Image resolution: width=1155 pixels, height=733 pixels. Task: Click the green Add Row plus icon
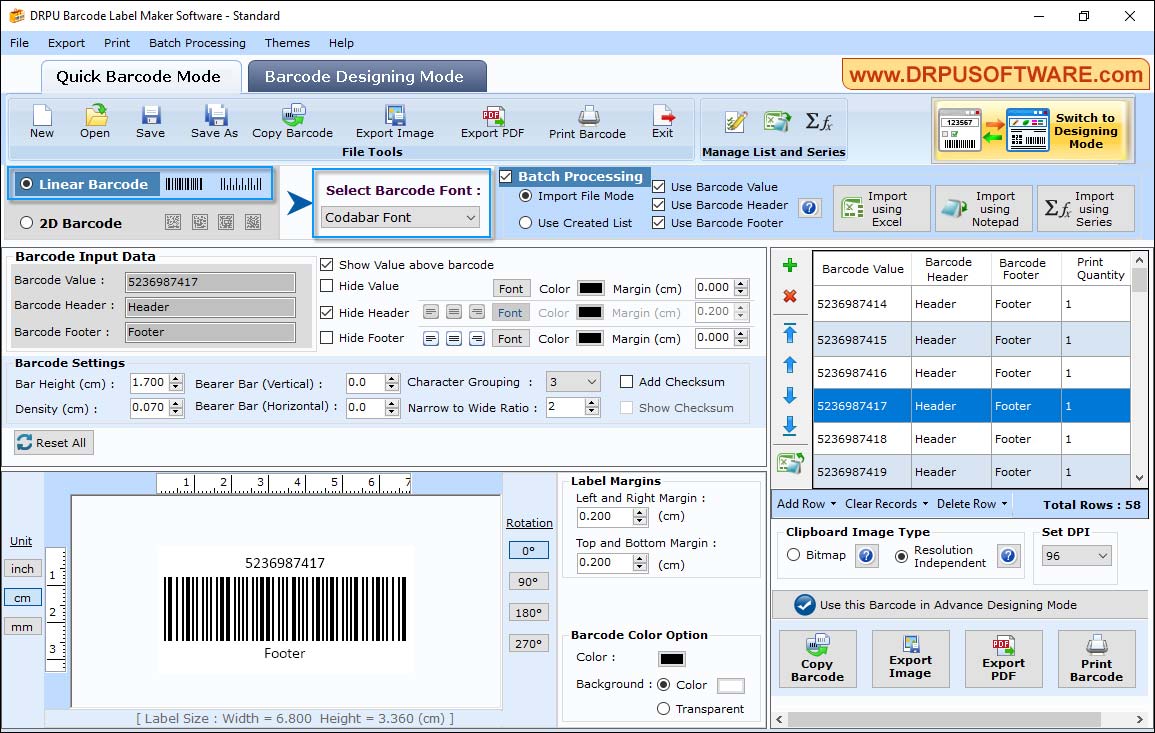[x=790, y=265]
